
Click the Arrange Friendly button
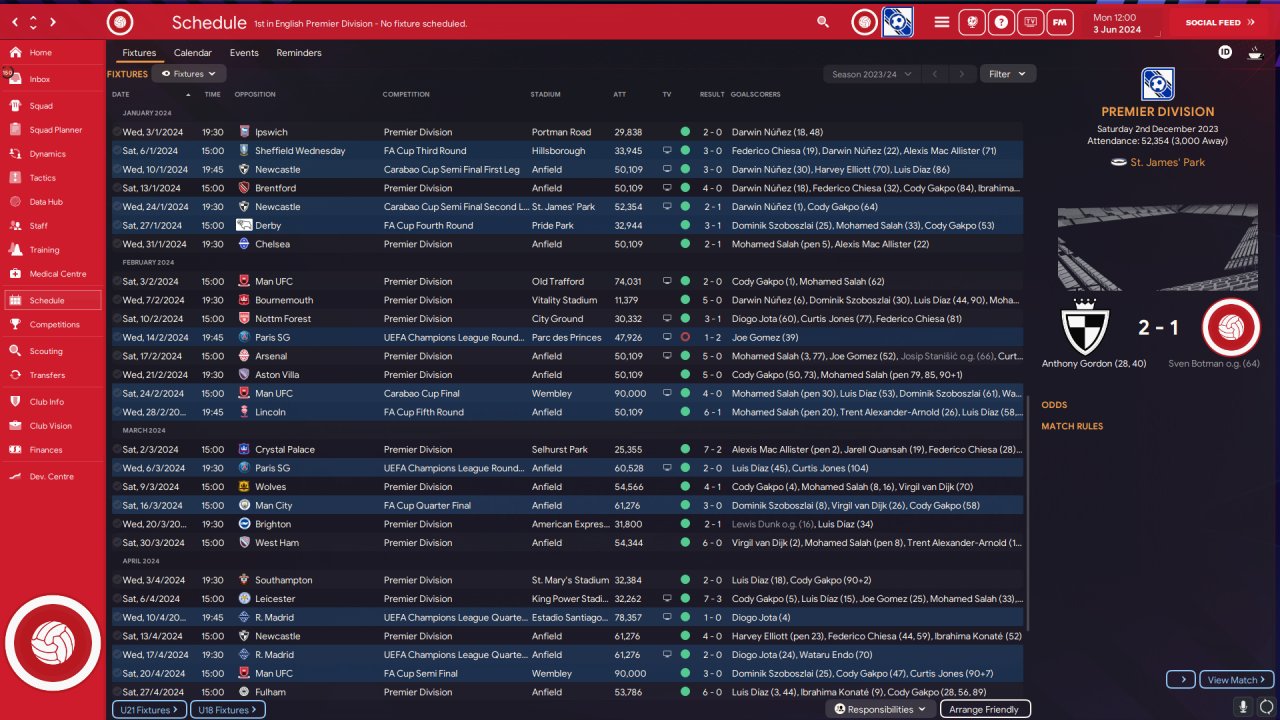tap(984, 709)
